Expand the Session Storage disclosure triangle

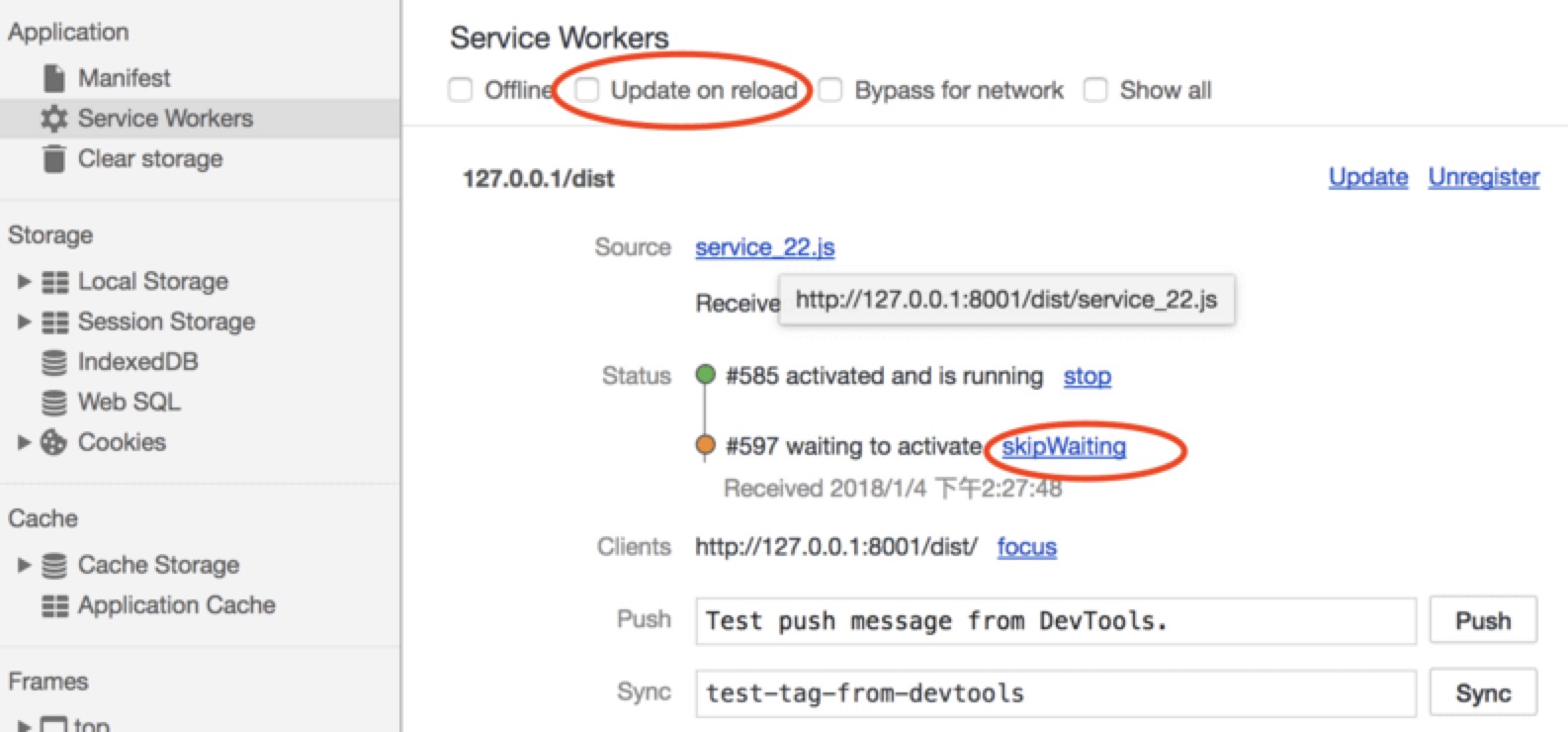pyautogui.click(x=24, y=321)
